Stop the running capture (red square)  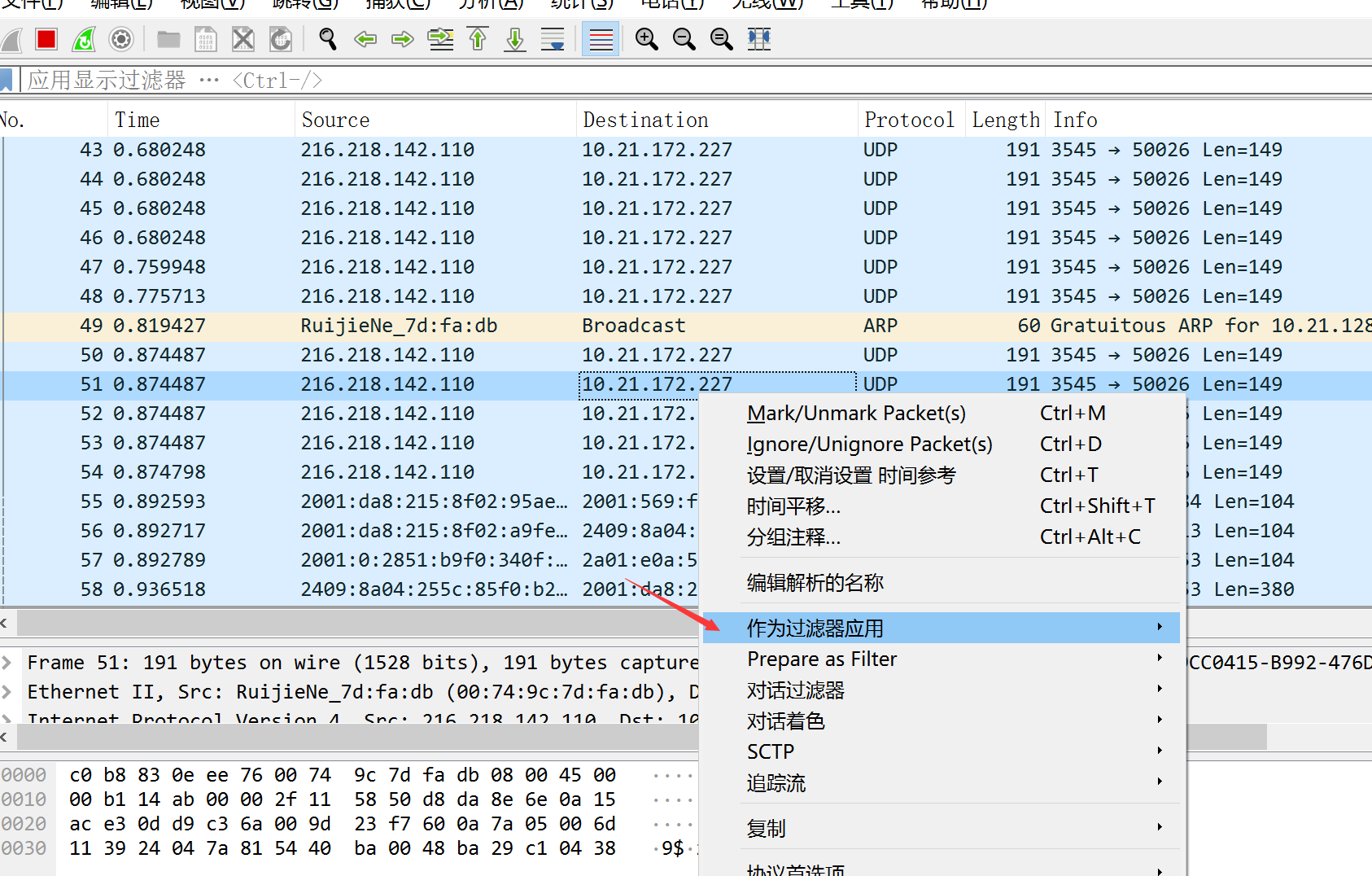click(46, 39)
